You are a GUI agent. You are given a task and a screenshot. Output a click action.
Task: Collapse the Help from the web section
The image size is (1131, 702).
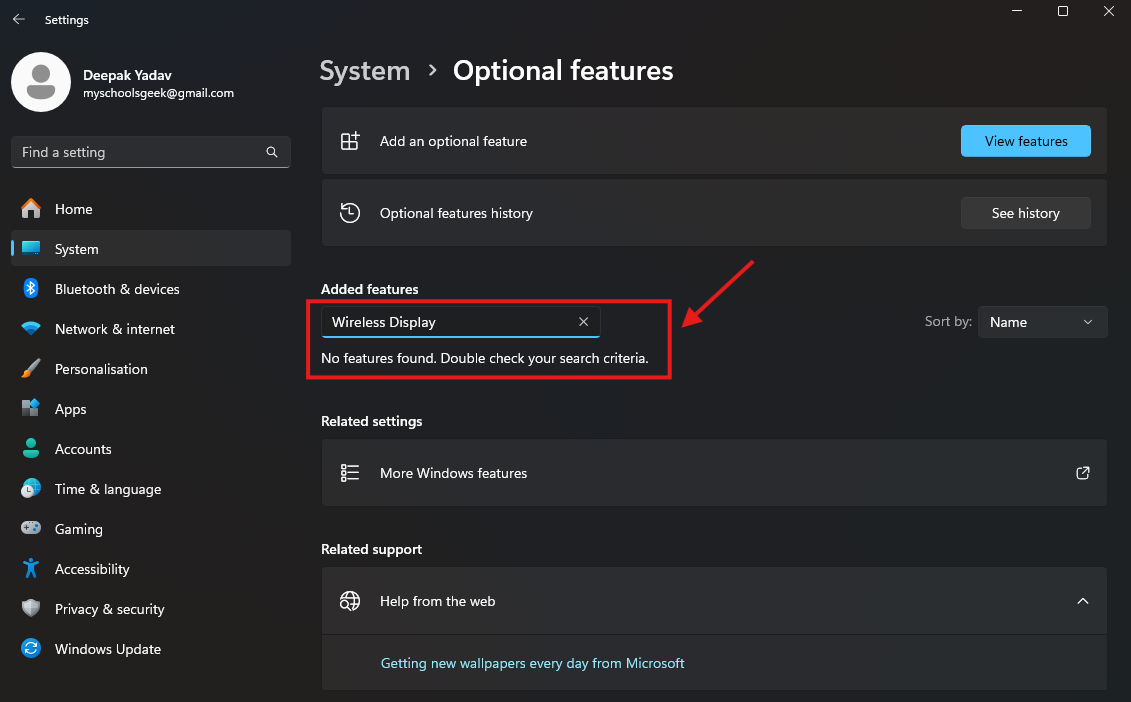tap(1083, 601)
